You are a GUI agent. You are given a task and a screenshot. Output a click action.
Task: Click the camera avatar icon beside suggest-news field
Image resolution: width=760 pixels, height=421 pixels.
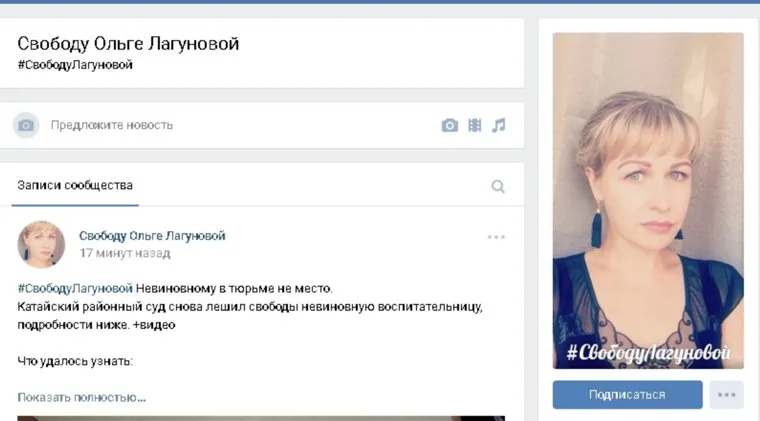click(x=26, y=125)
